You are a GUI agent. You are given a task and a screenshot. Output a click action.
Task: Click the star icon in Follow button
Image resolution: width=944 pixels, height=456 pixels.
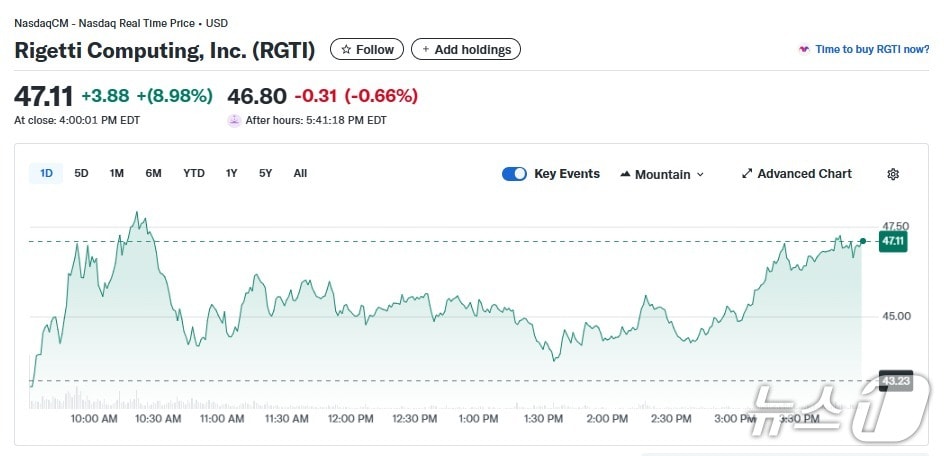click(346, 49)
